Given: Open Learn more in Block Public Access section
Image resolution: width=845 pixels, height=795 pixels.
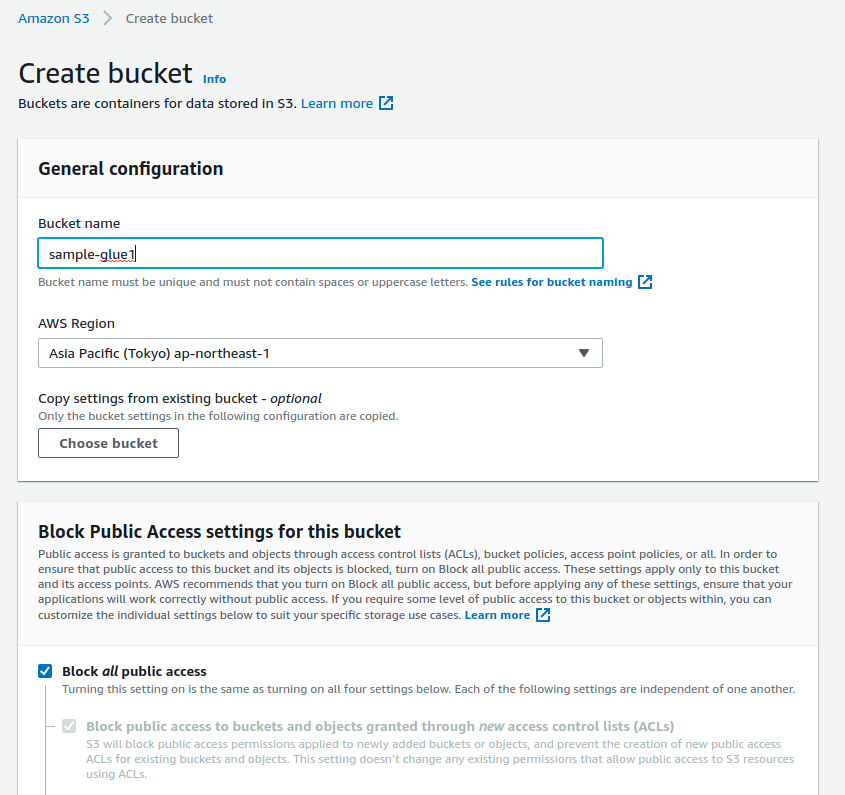Looking at the screenshot, I should pos(497,615).
